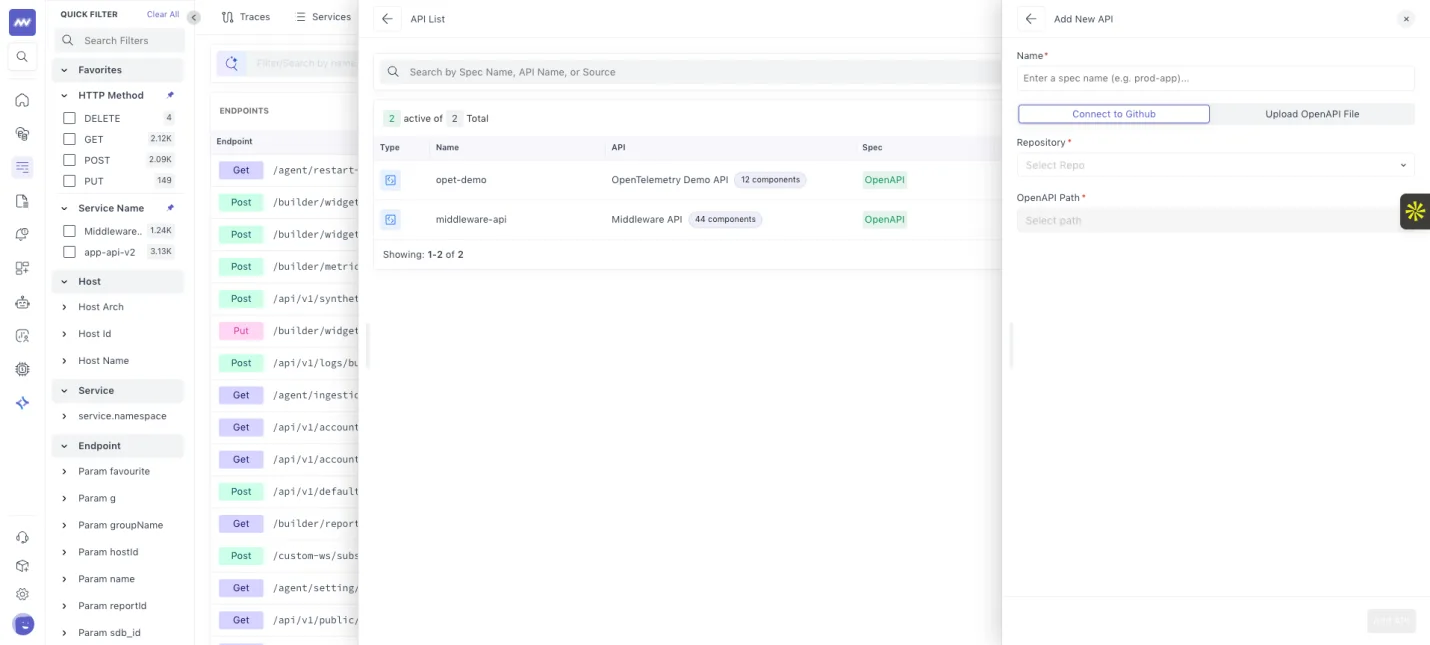The height and width of the screenshot is (645, 1430).
Task: Click back arrow in Add New API panel
Action: pos(1031,19)
